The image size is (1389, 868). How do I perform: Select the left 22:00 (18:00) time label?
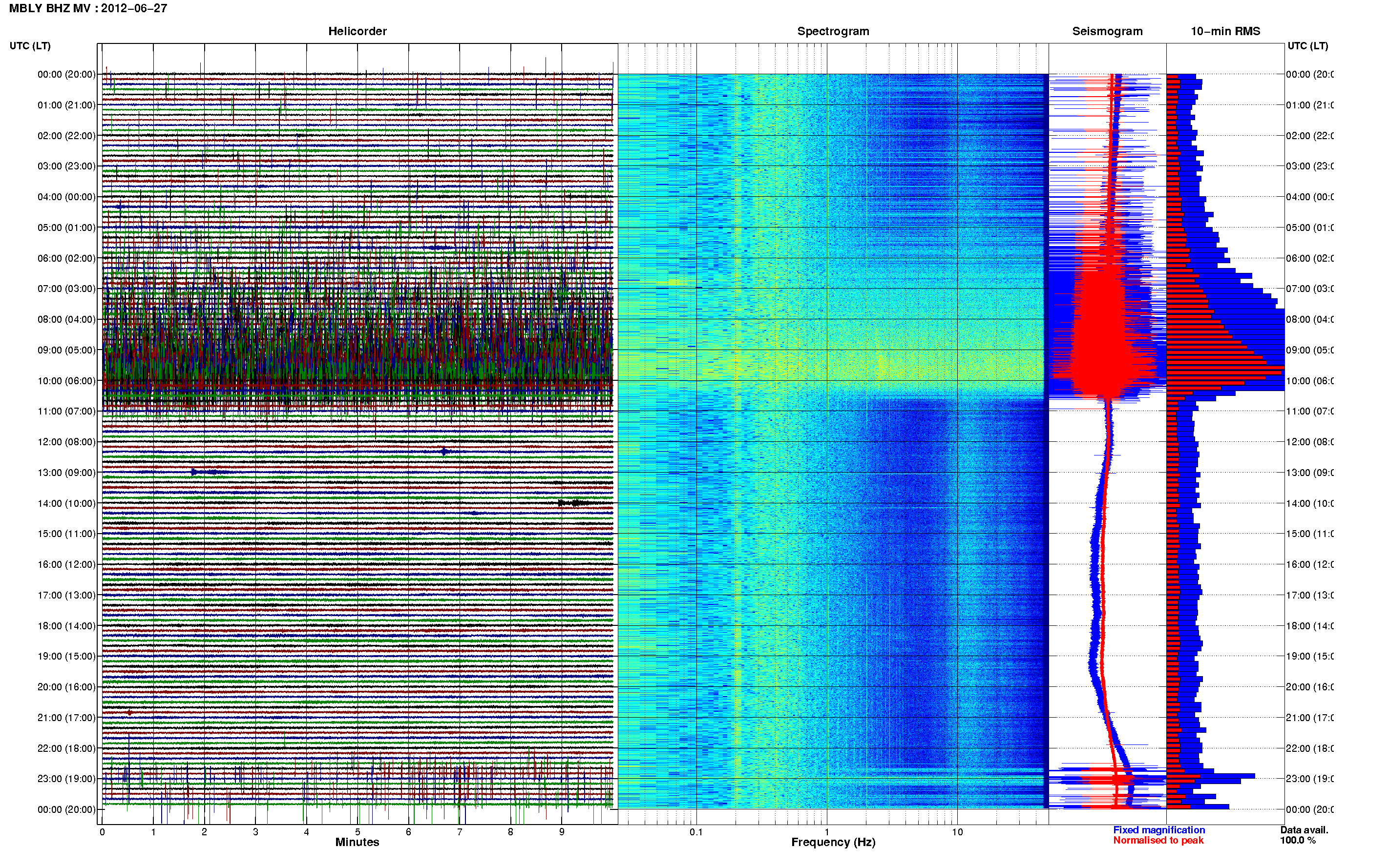[x=66, y=748]
